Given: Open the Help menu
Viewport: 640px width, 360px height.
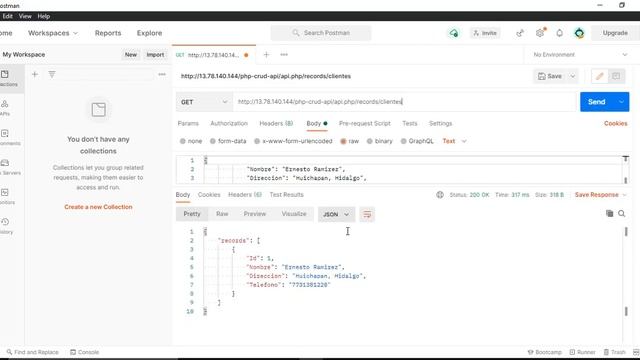Looking at the screenshot, I should [44, 16].
